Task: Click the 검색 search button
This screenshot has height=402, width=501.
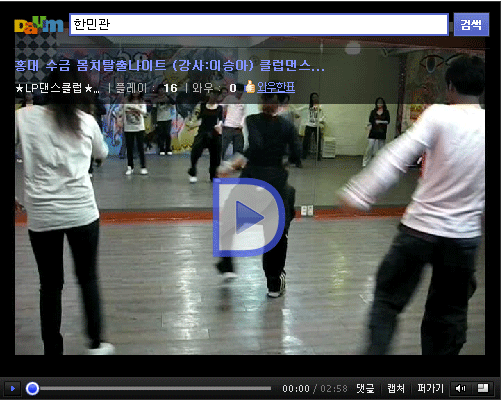Action: [471, 25]
